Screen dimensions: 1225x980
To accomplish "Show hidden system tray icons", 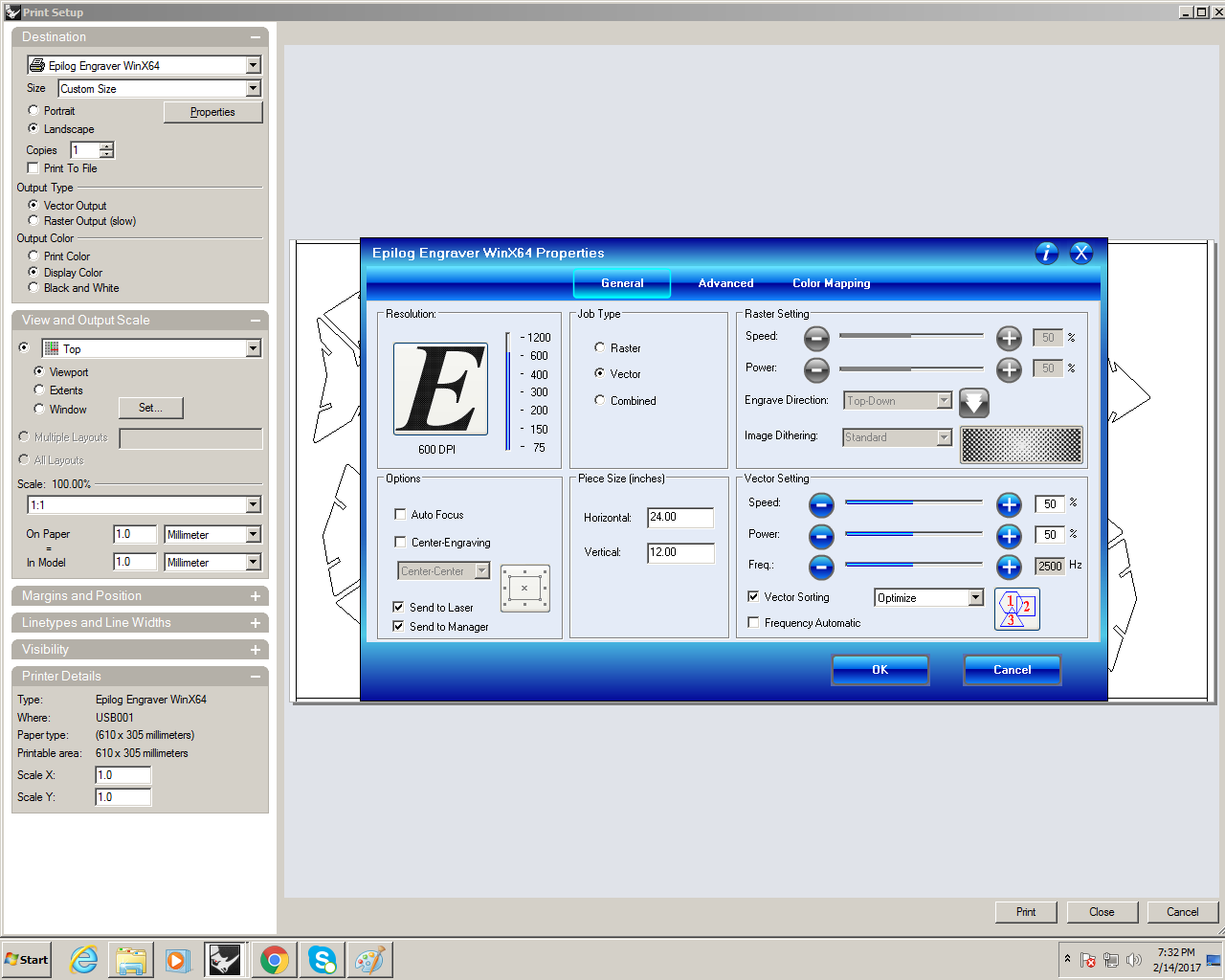I will tap(1067, 959).
